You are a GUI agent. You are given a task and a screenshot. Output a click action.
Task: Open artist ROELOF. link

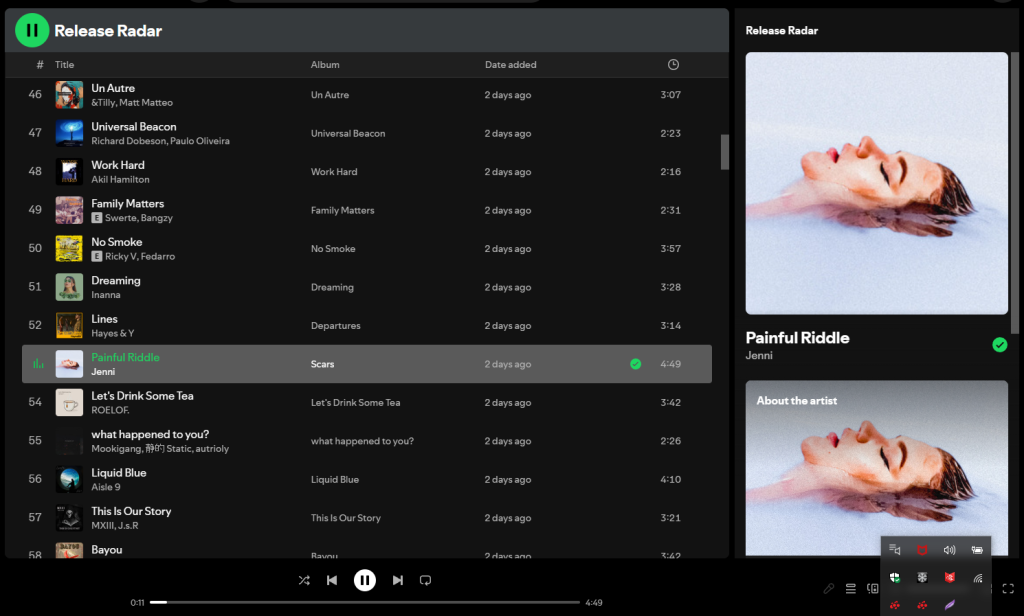tap(110, 410)
